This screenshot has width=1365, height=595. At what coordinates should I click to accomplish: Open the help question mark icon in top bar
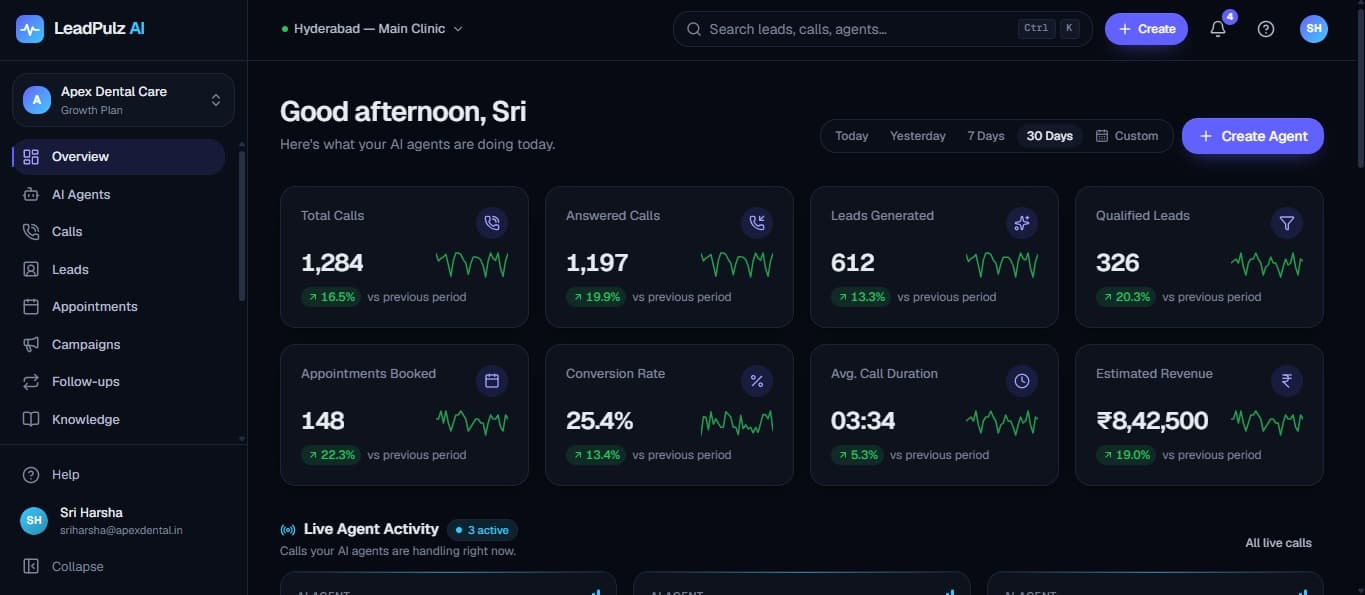pyautogui.click(x=1266, y=29)
